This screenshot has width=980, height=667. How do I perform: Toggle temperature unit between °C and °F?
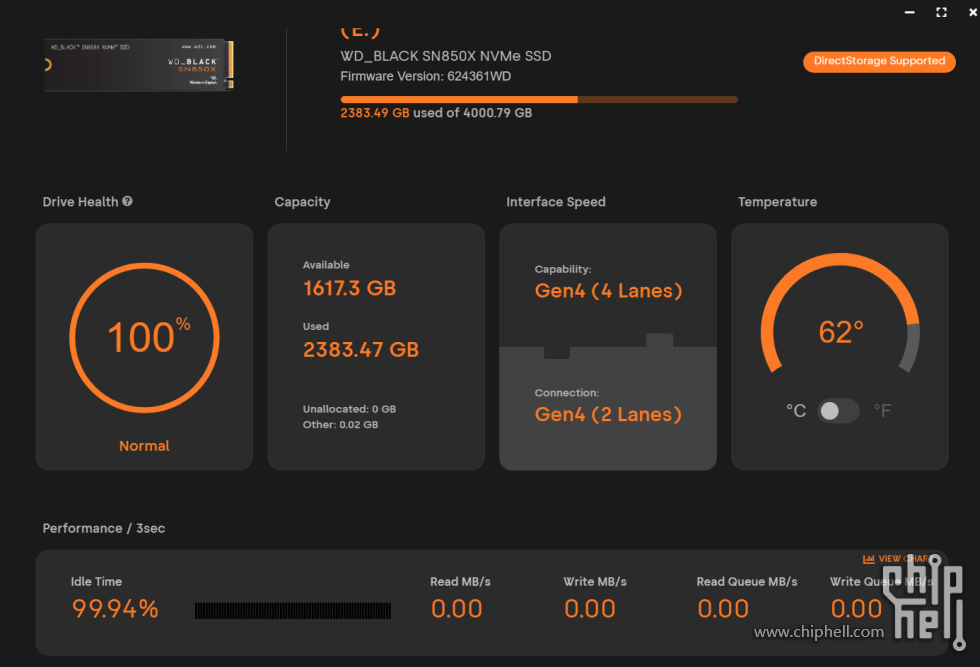pos(838,411)
